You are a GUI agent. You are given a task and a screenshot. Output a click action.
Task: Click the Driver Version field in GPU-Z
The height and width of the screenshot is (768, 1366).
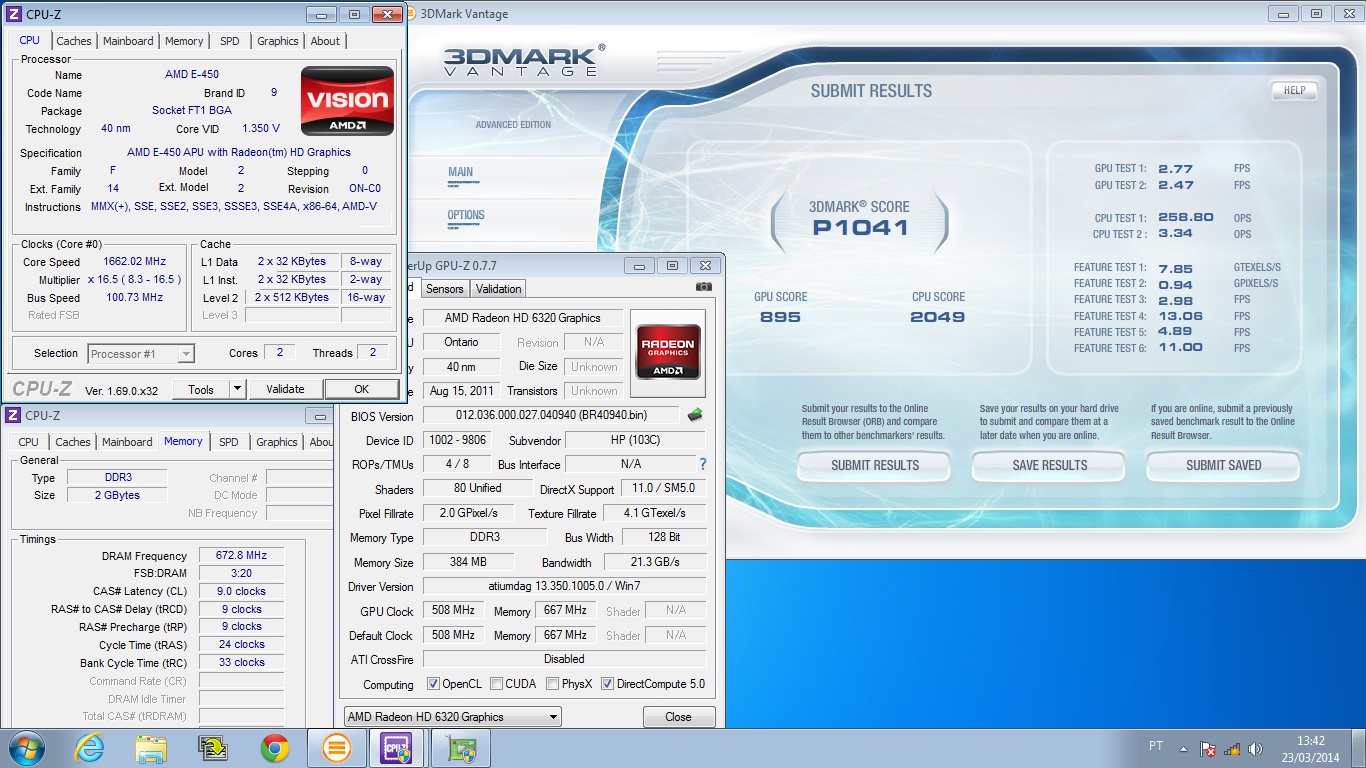pos(564,586)
